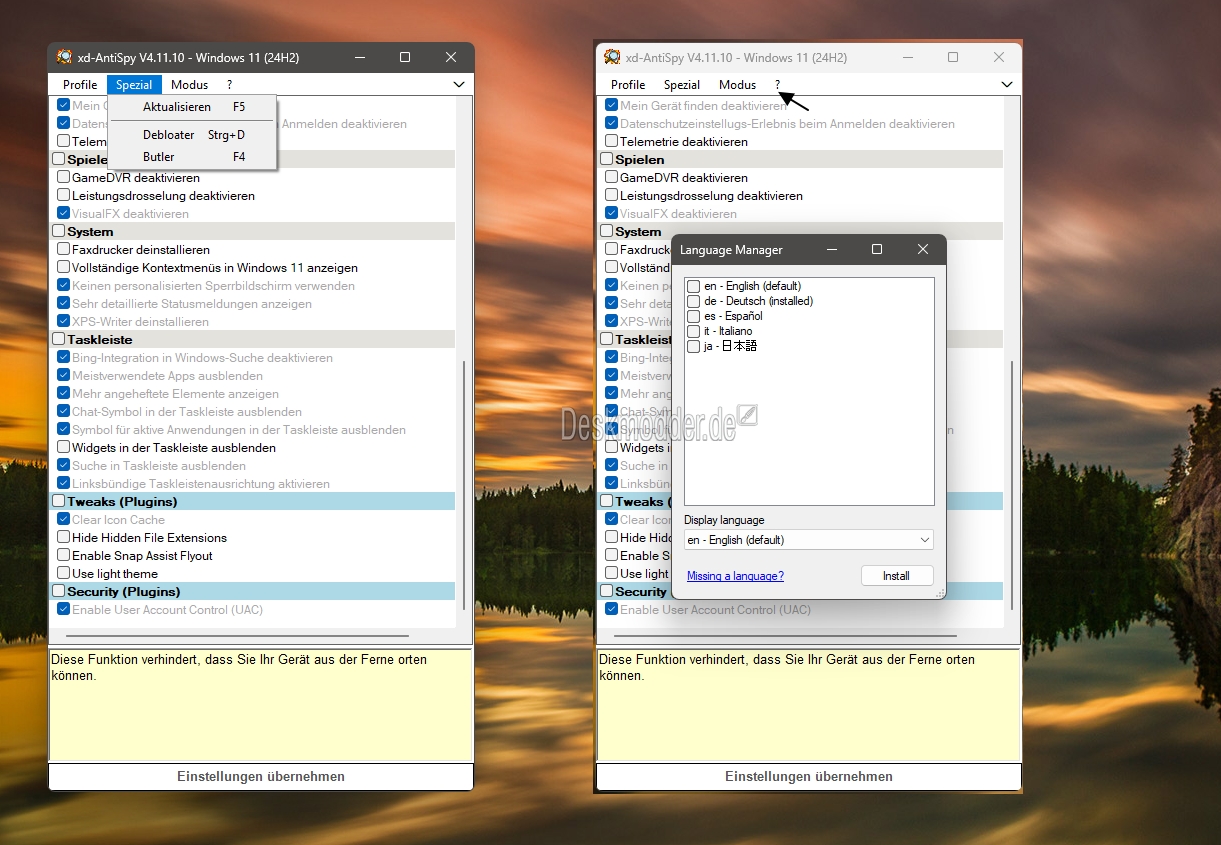
Task: Click description text in left window yellow pane
Action: tap(239, 668)
